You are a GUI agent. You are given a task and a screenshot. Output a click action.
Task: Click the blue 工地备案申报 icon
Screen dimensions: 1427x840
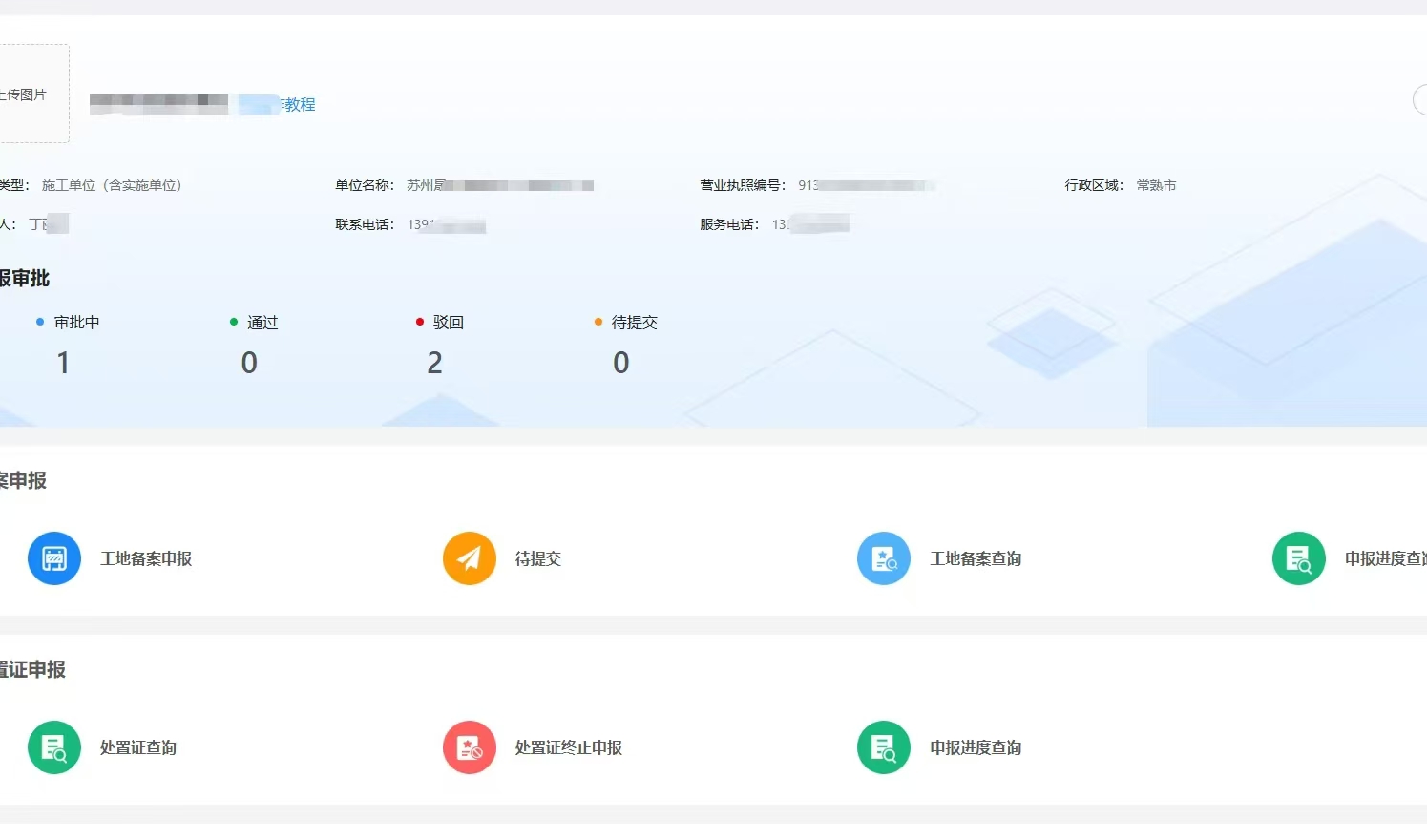click(54, 558)
